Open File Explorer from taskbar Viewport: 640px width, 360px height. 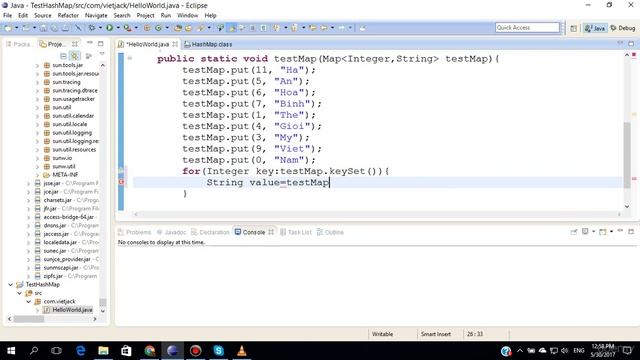103,350
